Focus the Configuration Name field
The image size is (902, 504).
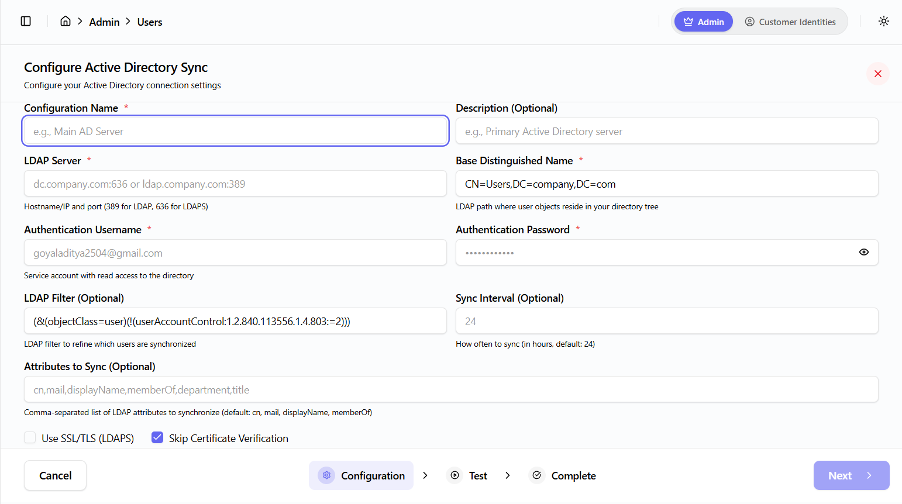click(235, 131)
